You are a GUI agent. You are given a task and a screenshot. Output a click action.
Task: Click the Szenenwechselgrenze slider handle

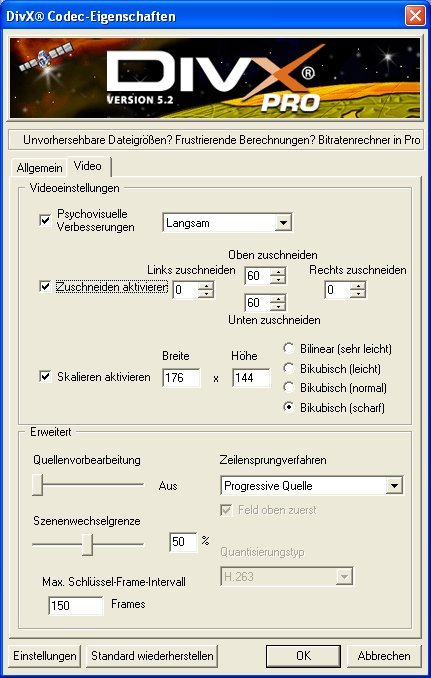point(88,544)
